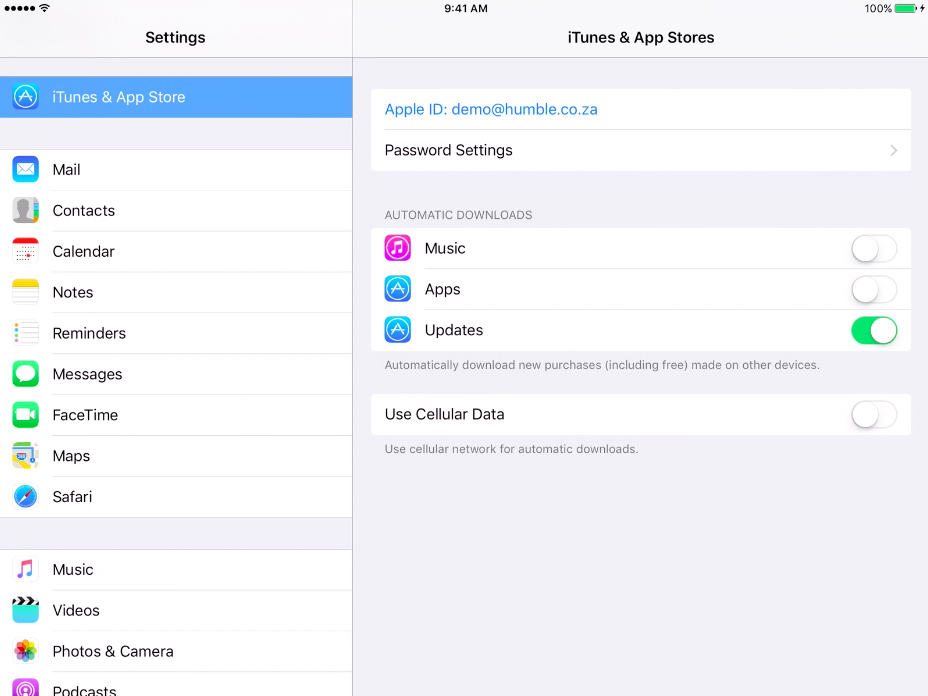
Task: Enable automatic downloads for Apps
Action: coord(874,289)
